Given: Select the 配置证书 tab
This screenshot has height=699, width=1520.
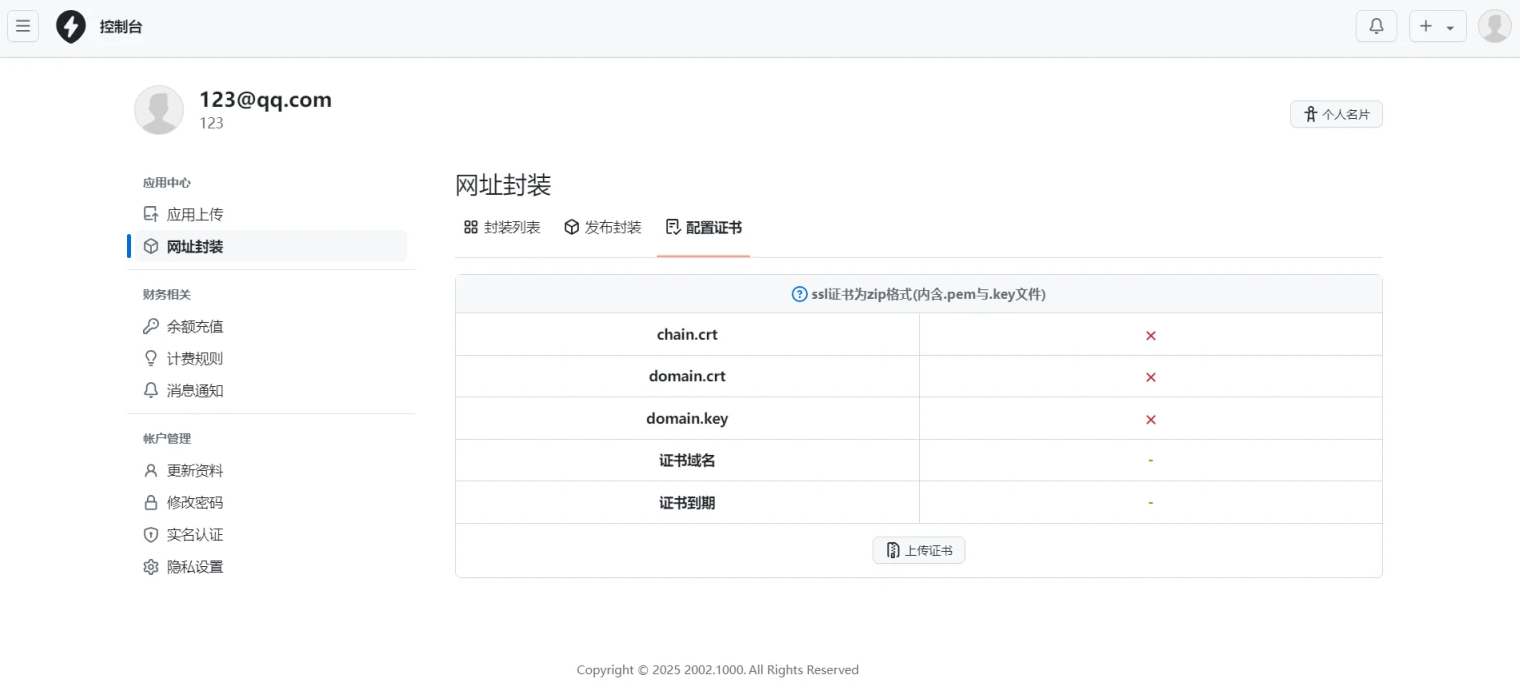Looking at the screenshot, I should [703, 227].
